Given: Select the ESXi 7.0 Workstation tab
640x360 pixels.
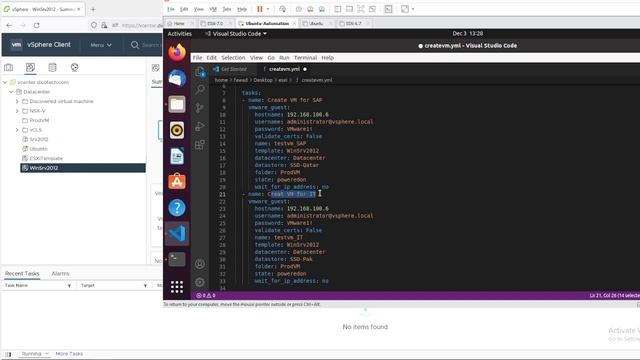Looking at the screenshot, I should (x=215, y=23).
